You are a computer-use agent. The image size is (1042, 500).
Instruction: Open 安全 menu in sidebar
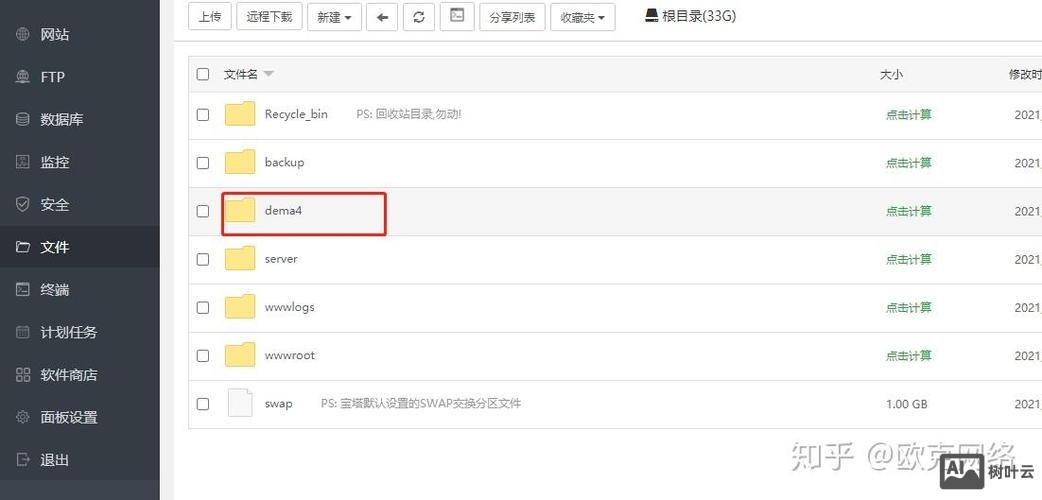(80, 205)
